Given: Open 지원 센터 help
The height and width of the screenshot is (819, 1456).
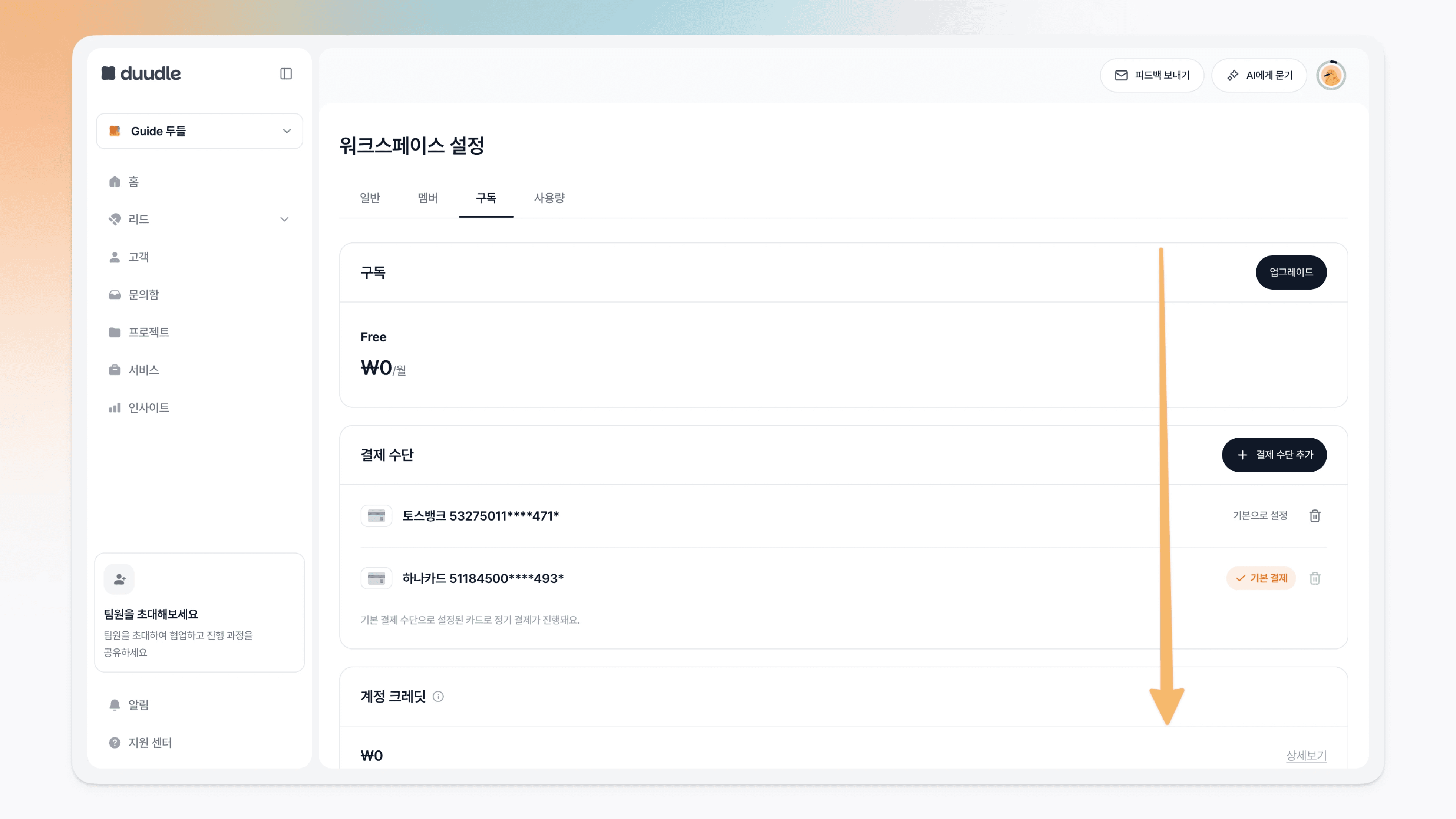Looking at the screenshot, I should coord(150,743).
